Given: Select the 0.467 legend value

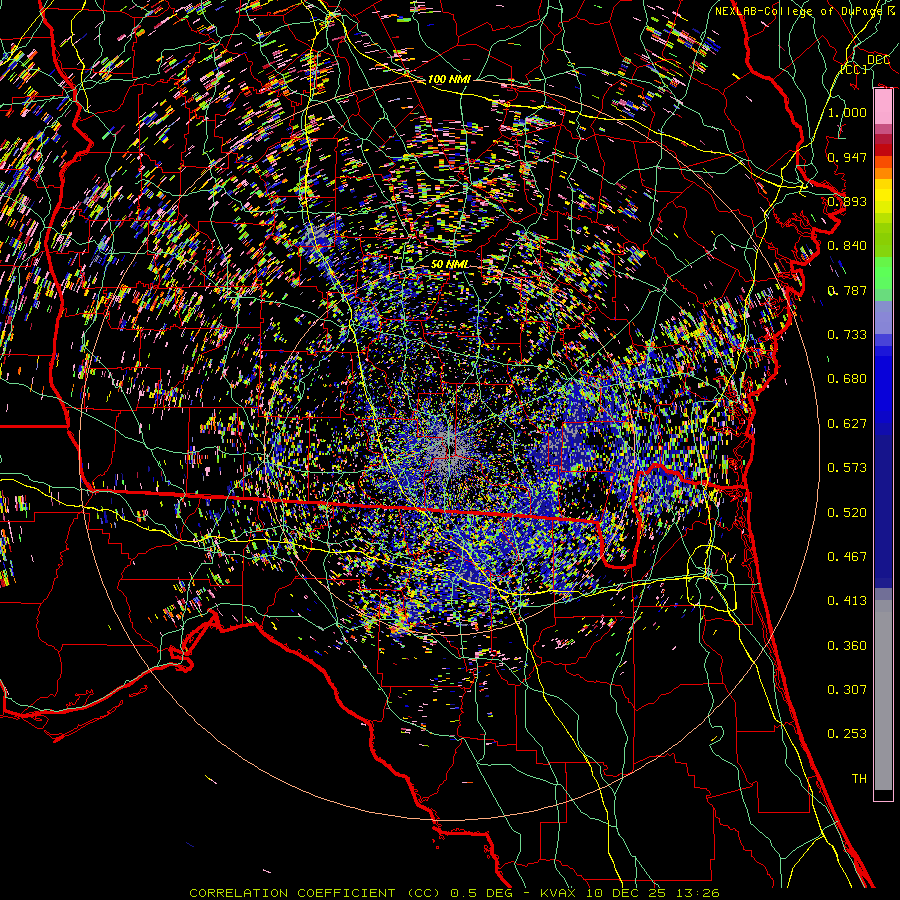Looking at the screenshot, I should [x=847, y=557].
